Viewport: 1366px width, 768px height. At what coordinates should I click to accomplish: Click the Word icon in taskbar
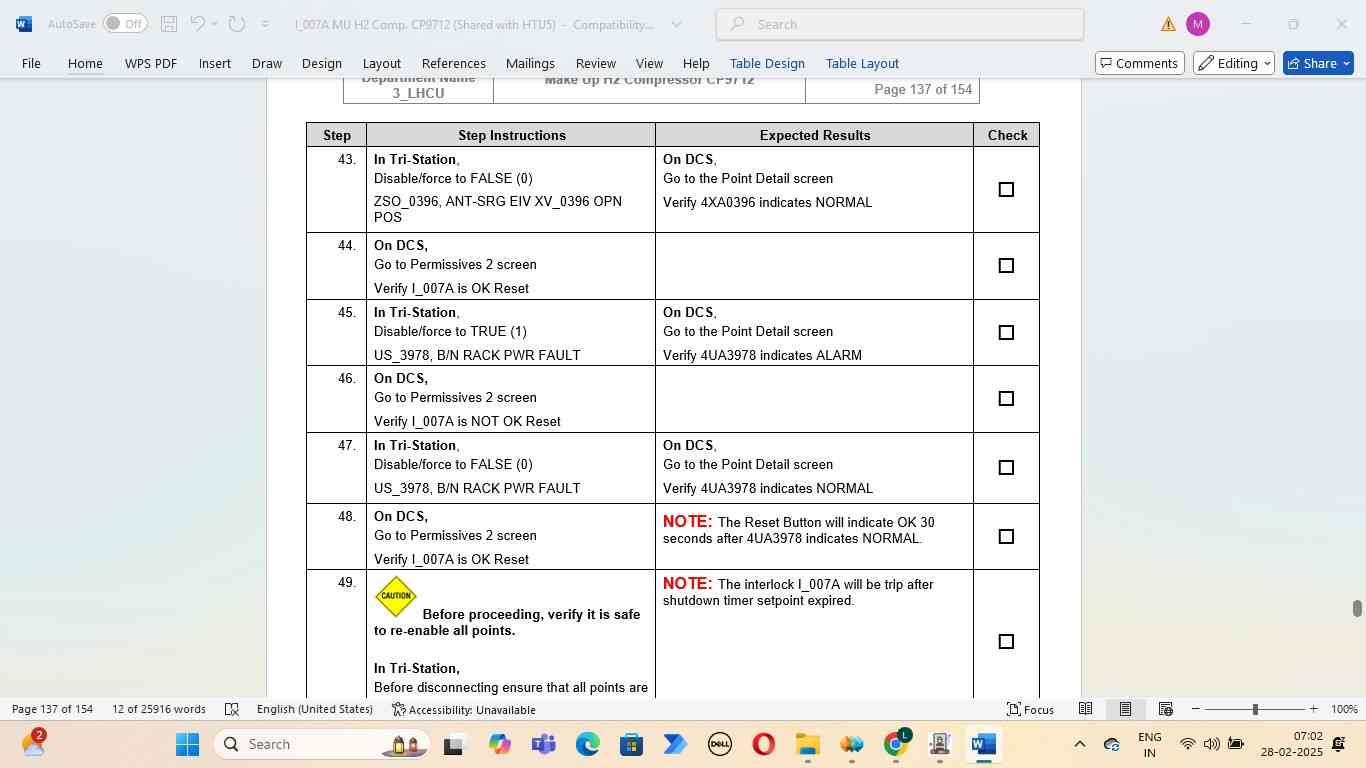983,744
